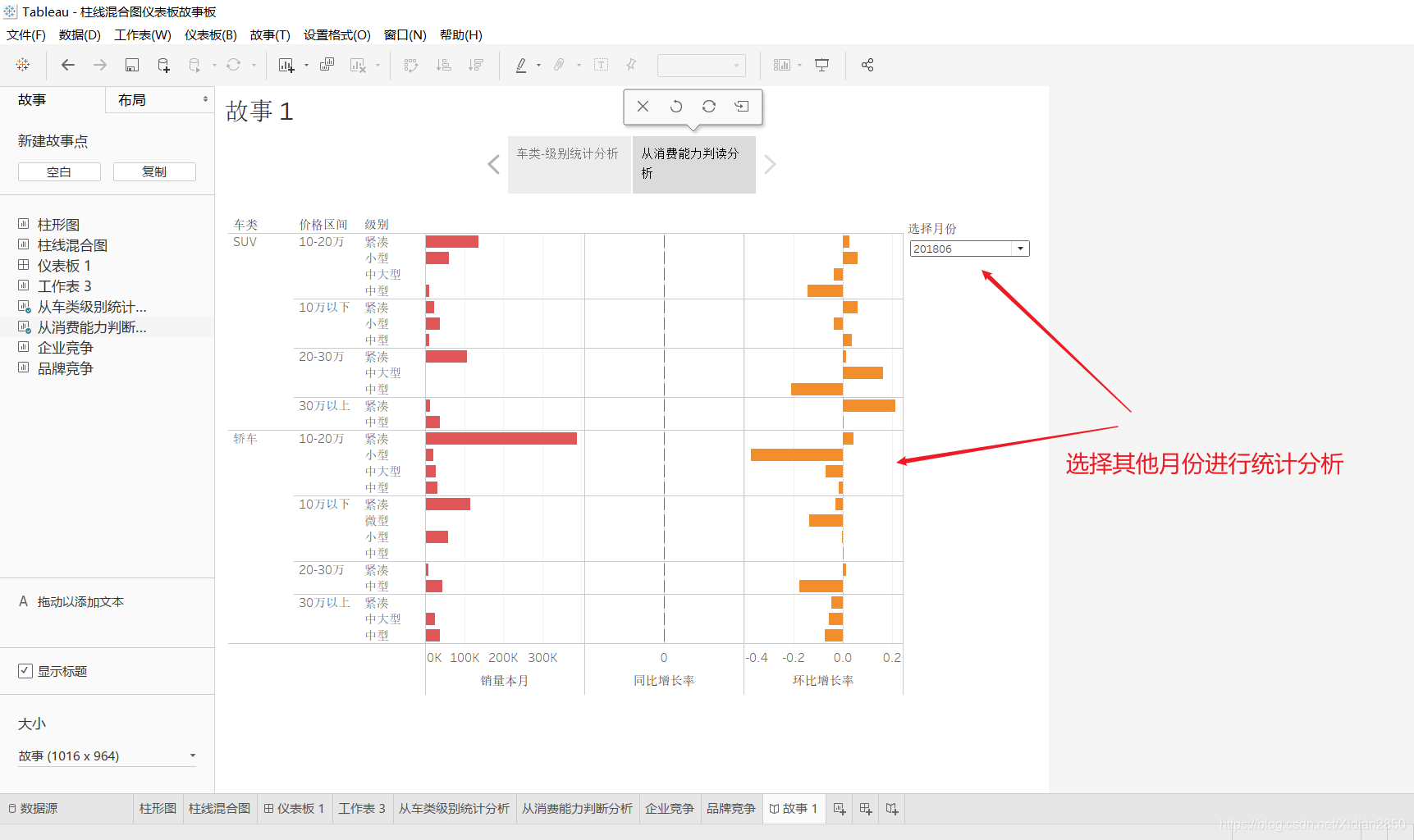Open the 帮助(H) menu
The height and width of the screenshot is (840, 1414).
[x=461, y=34]
